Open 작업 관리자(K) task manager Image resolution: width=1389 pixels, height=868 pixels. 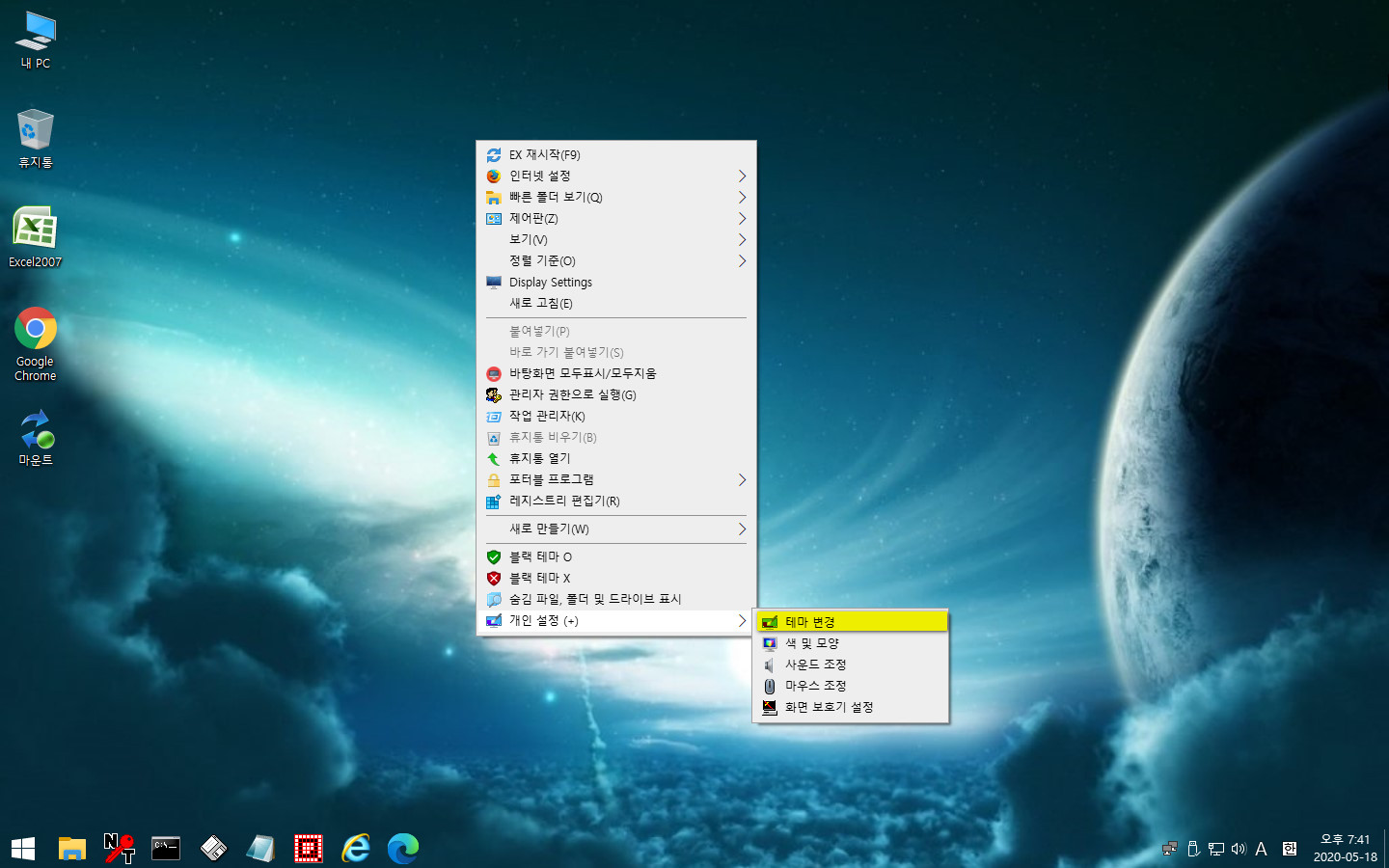click(616, 417)
